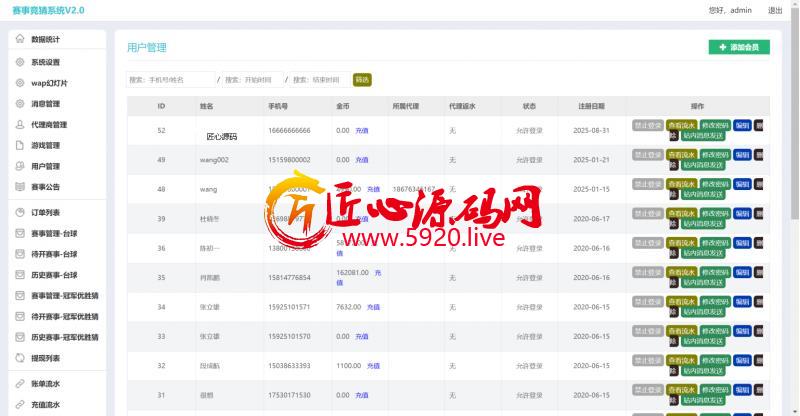Click the 添加会员 button
Image resolution: width=800 pixels, height=416 pixels.
[x=738, y=47]
